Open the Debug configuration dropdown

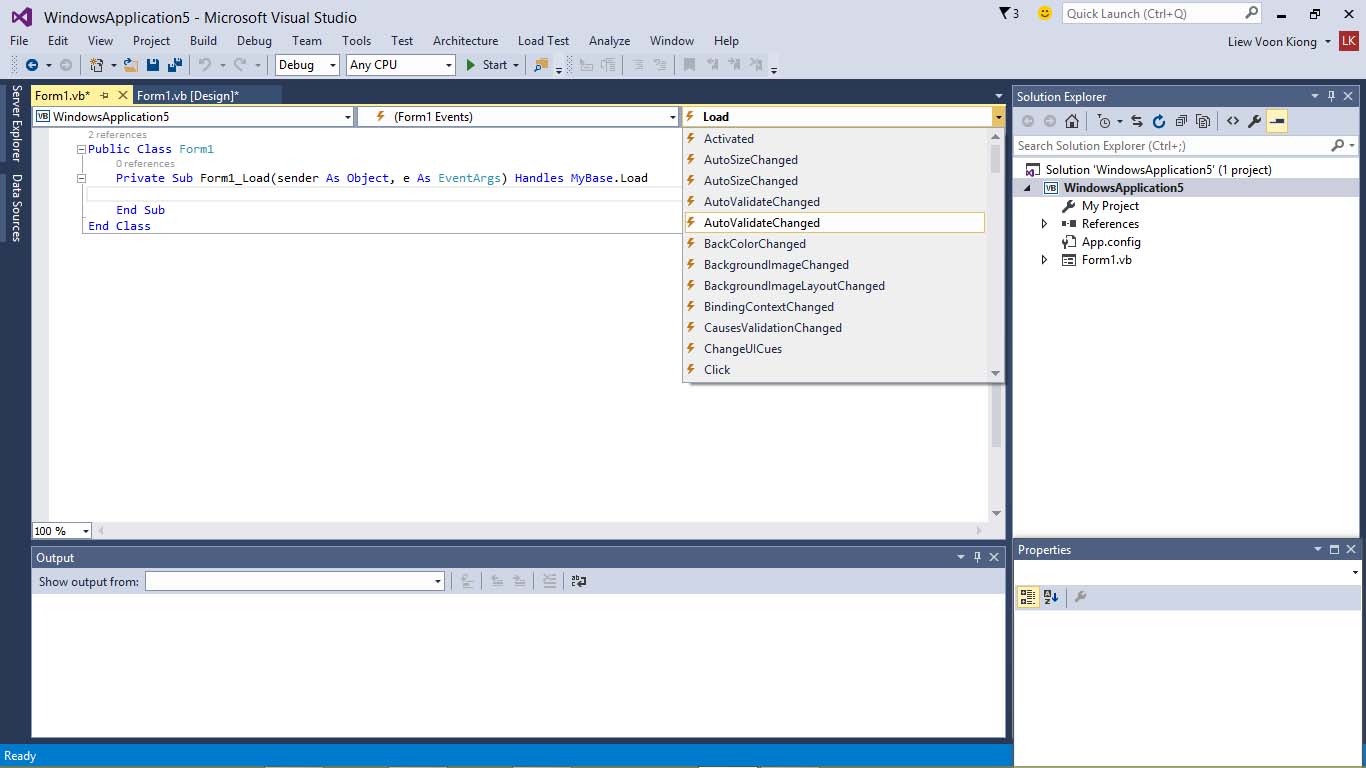308,65
